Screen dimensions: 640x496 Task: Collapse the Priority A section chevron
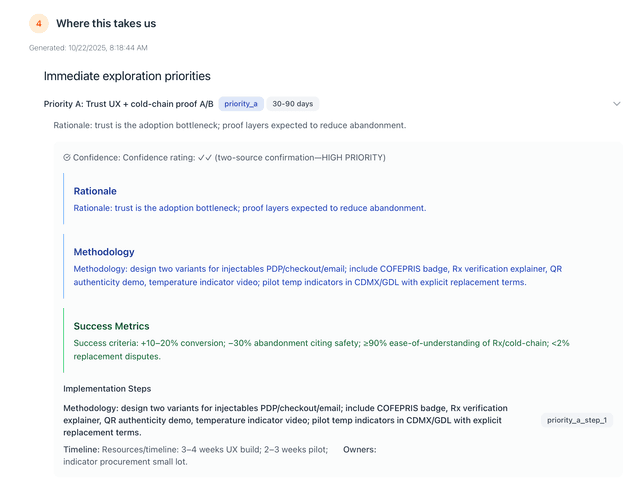click(617, 103)
